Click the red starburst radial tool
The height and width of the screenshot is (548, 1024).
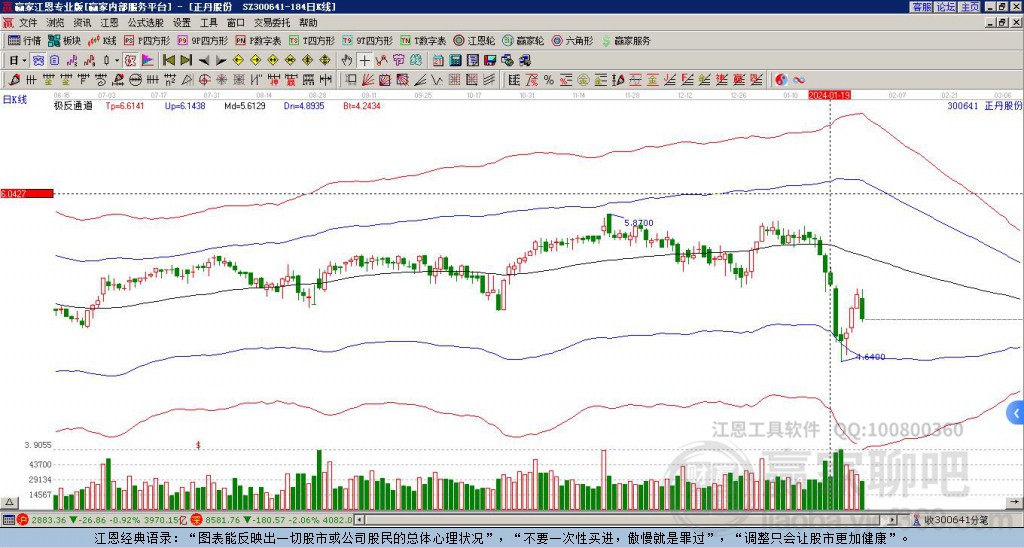click(221, 80)
